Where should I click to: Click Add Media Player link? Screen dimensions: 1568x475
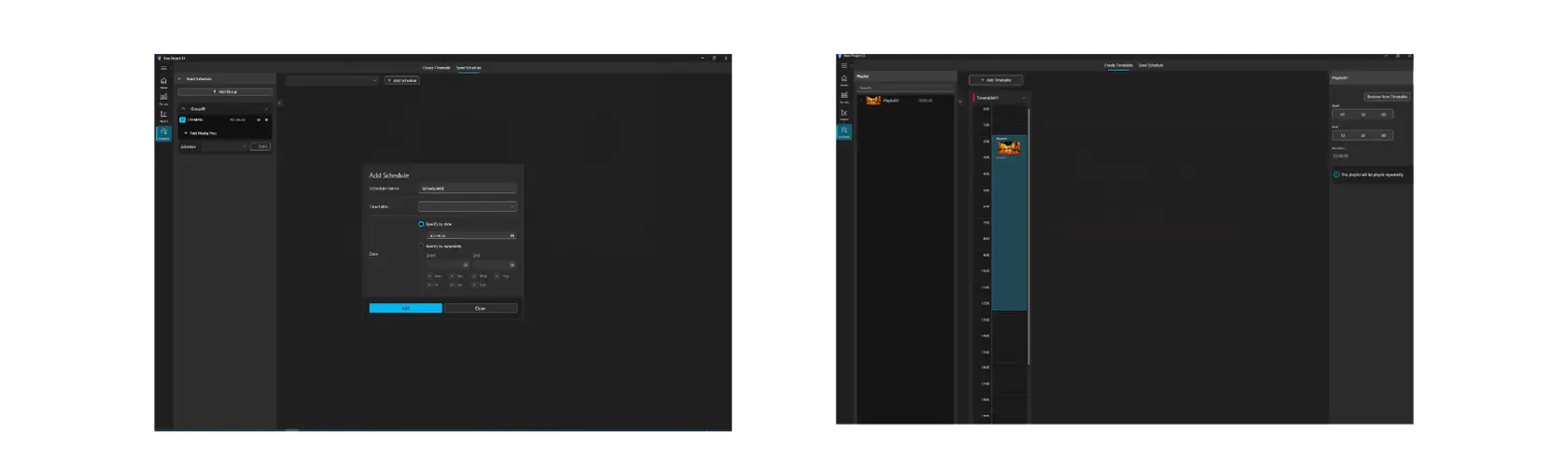coord(201,133)
